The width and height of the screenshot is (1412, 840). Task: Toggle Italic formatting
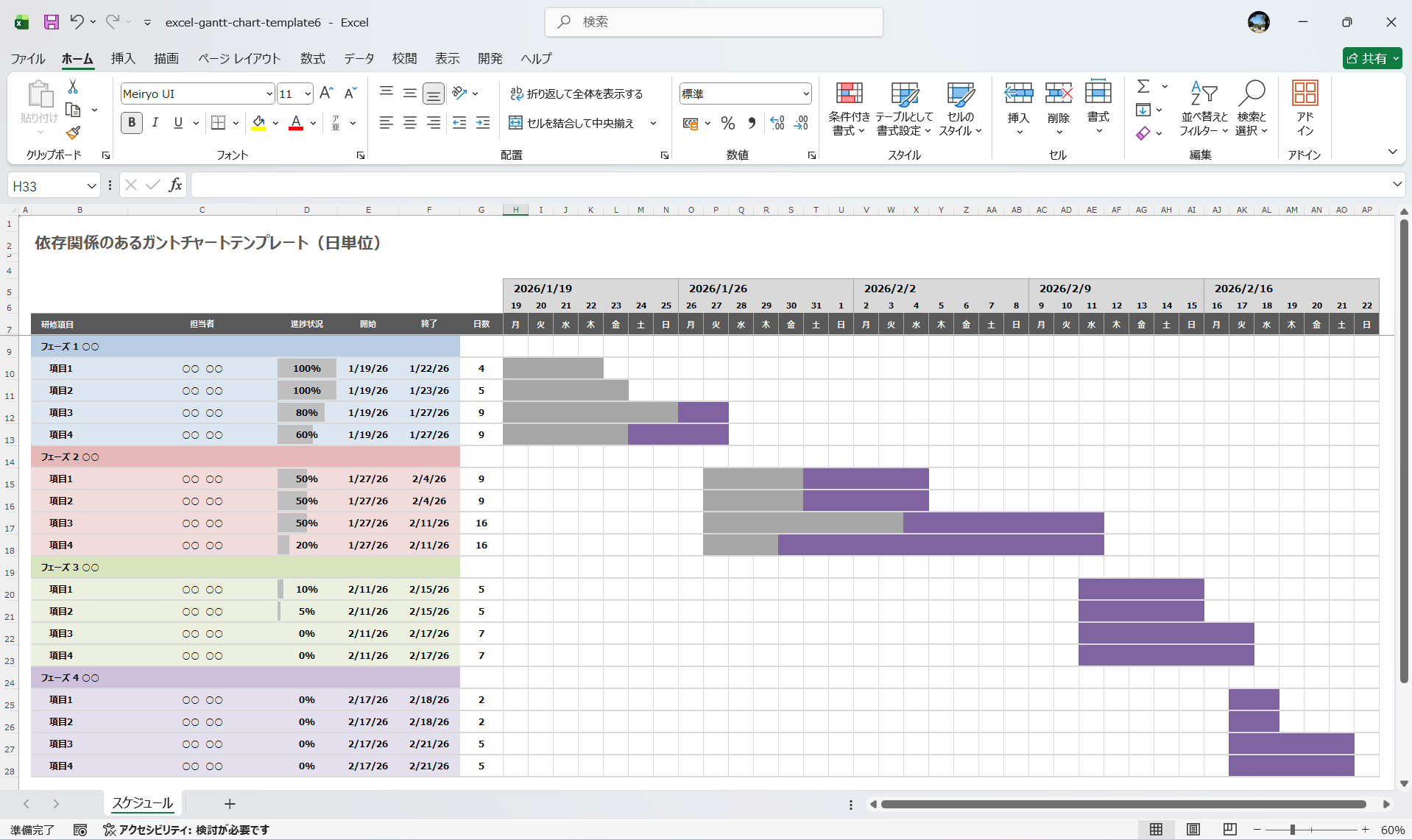(x=155, y=123)
